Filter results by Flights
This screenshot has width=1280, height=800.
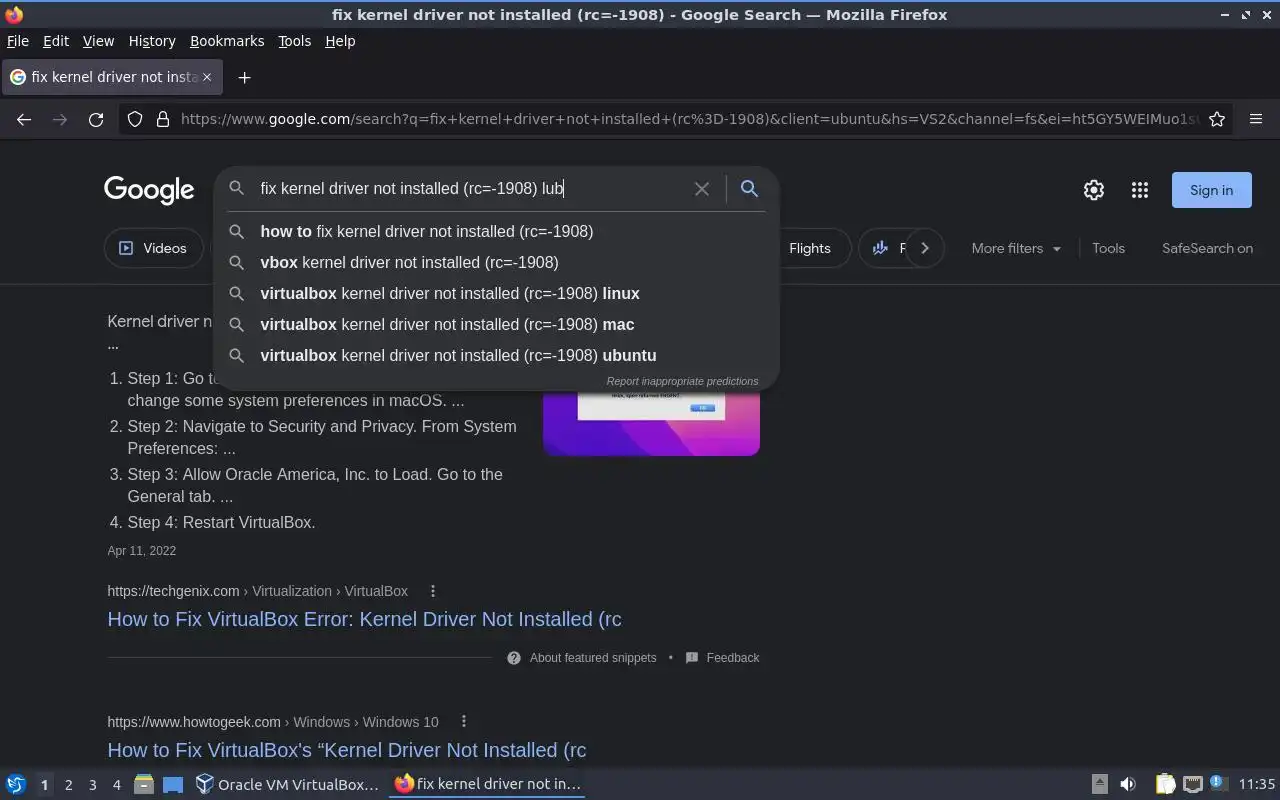point(810,249)
